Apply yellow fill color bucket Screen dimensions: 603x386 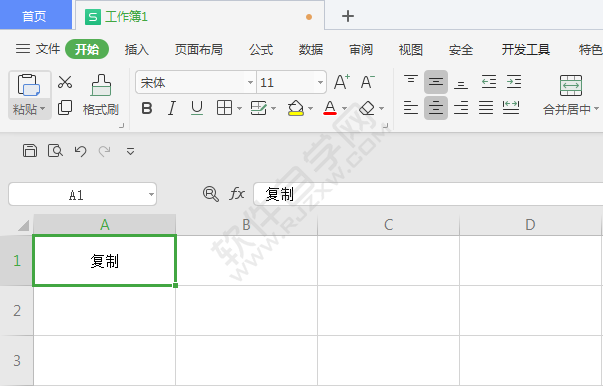(x=296, y=108)
